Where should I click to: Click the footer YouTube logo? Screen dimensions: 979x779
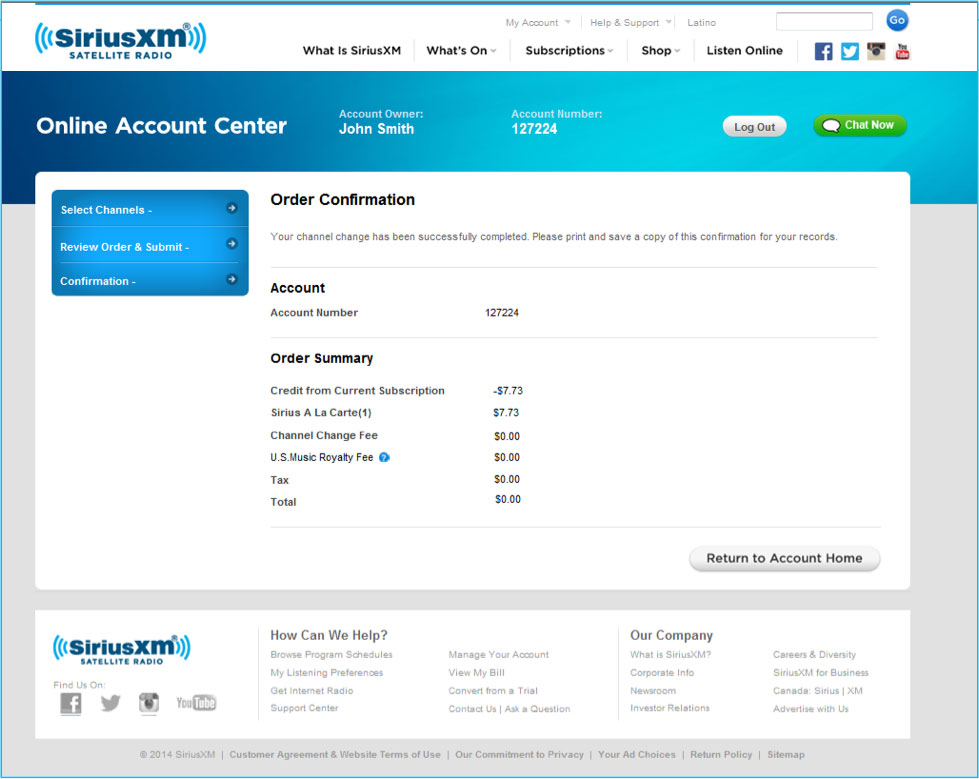pyautogui.click(x=196, y=703)
